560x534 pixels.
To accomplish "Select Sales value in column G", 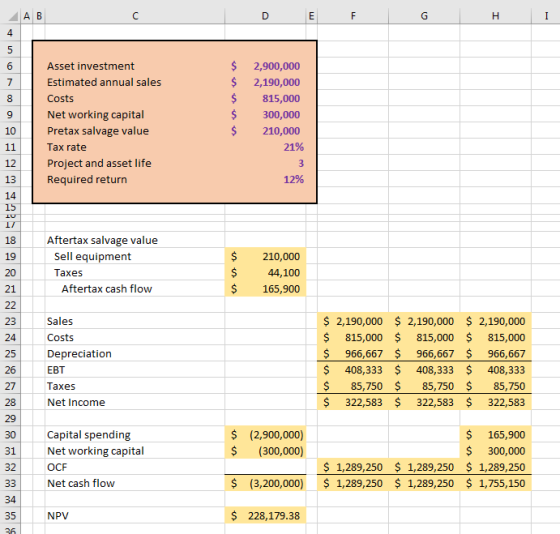I will coord(424,321).
